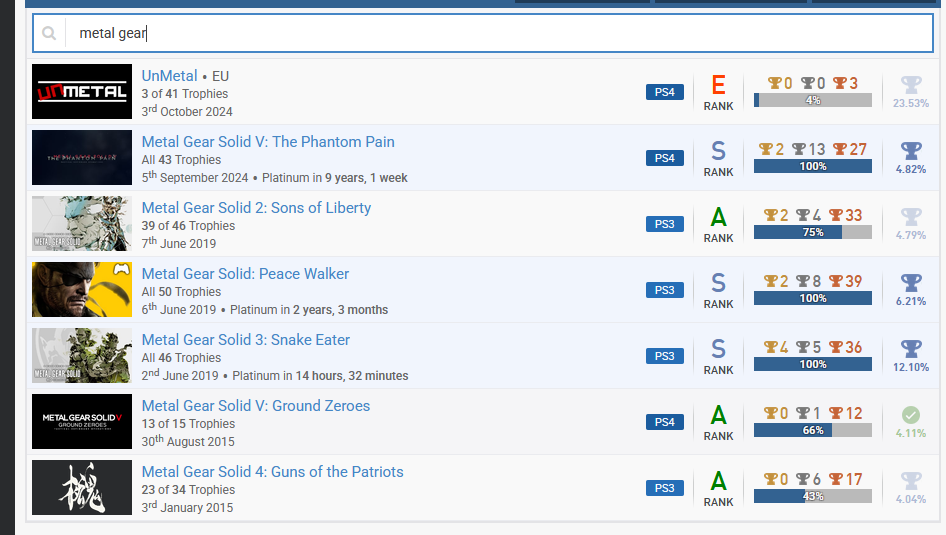Click Snake Eater cover thumbnail

coord(82,356)
